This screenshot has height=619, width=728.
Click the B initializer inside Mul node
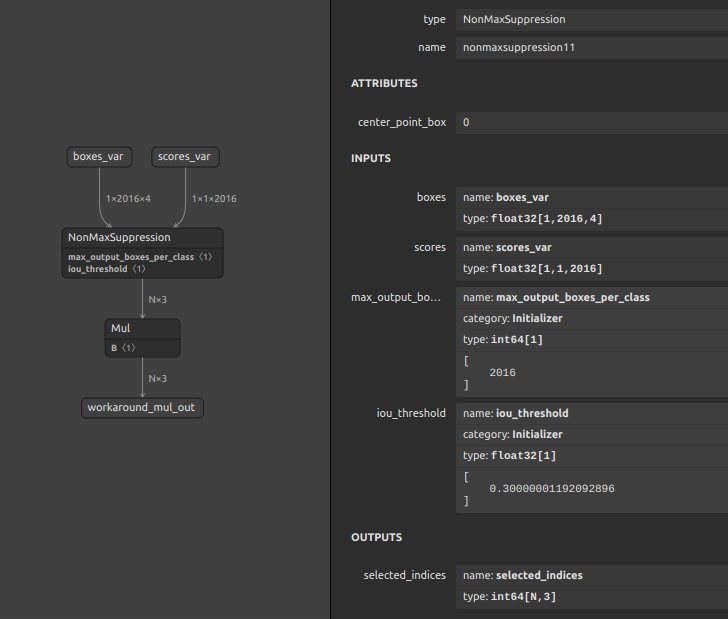tap(122, 348)
